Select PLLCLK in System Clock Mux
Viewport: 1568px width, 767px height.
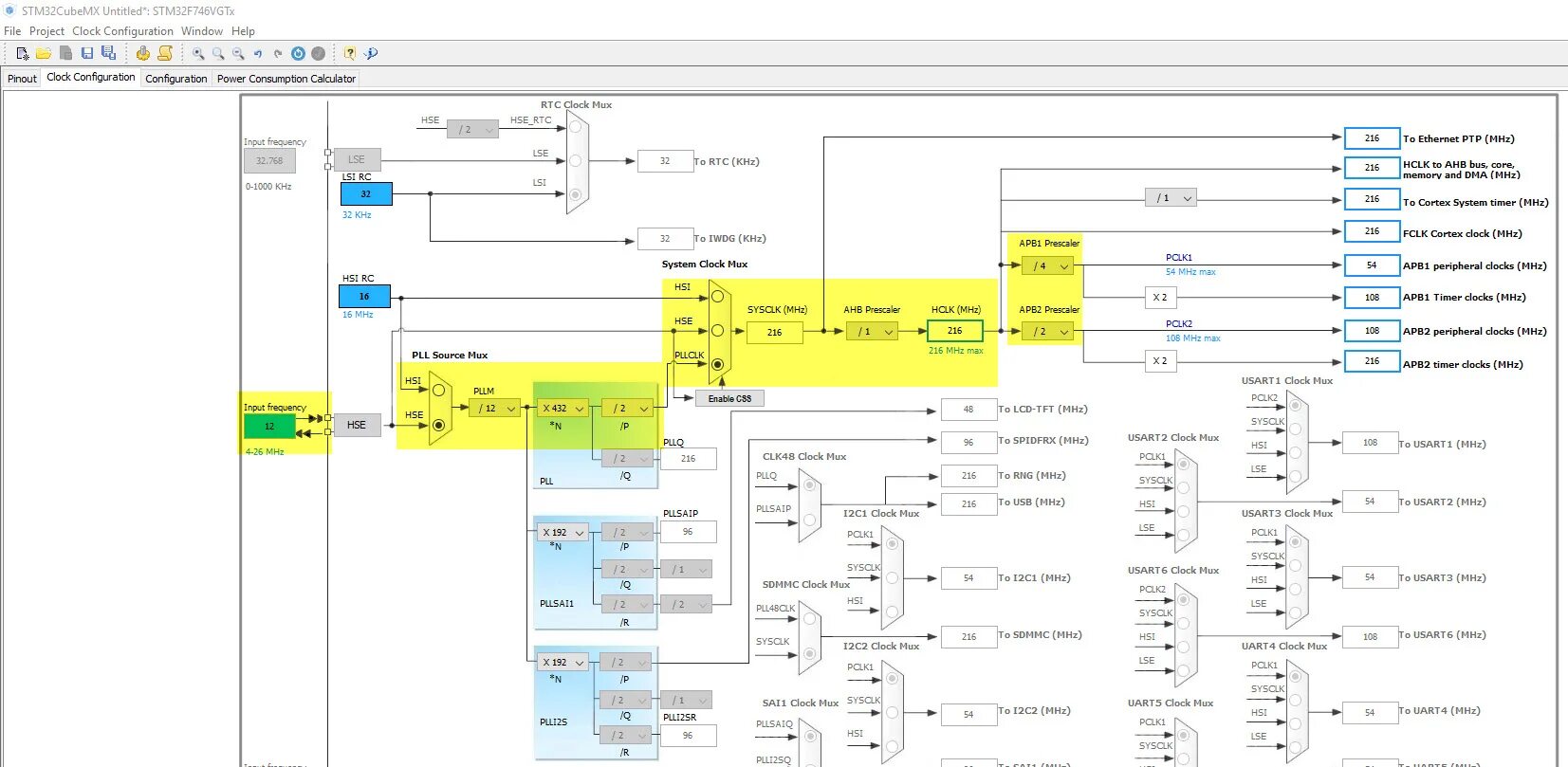tap(717, 364)
